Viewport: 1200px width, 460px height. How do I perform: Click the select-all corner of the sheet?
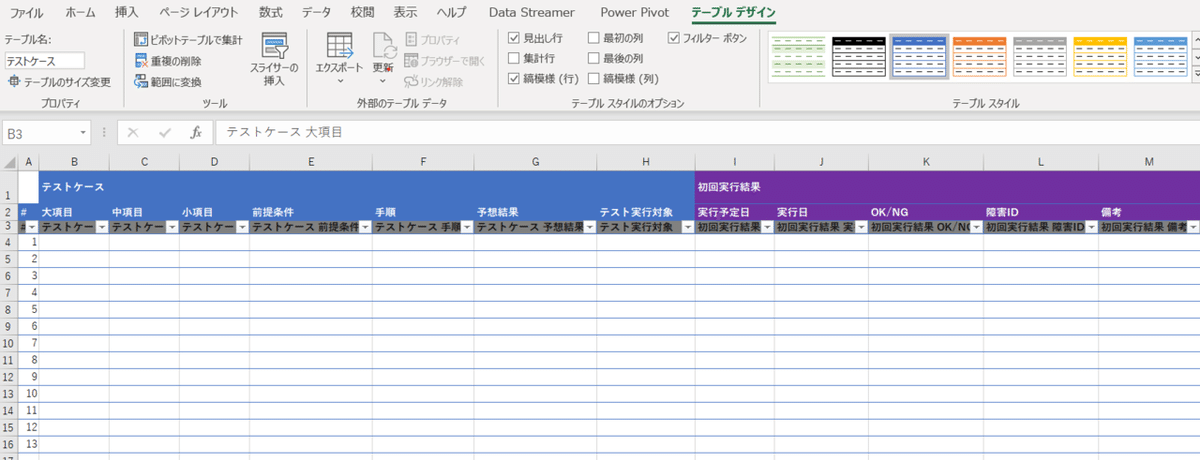coord(9,163)
